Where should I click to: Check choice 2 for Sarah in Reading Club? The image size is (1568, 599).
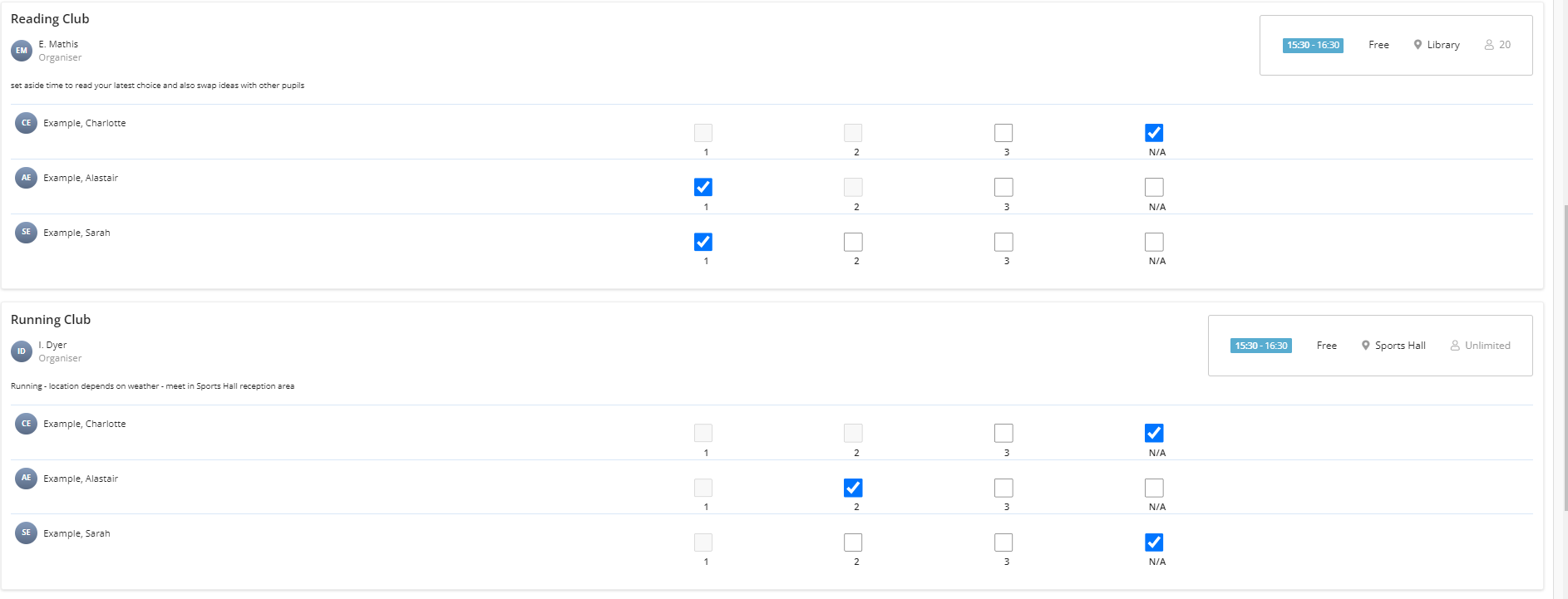(853, 242)
